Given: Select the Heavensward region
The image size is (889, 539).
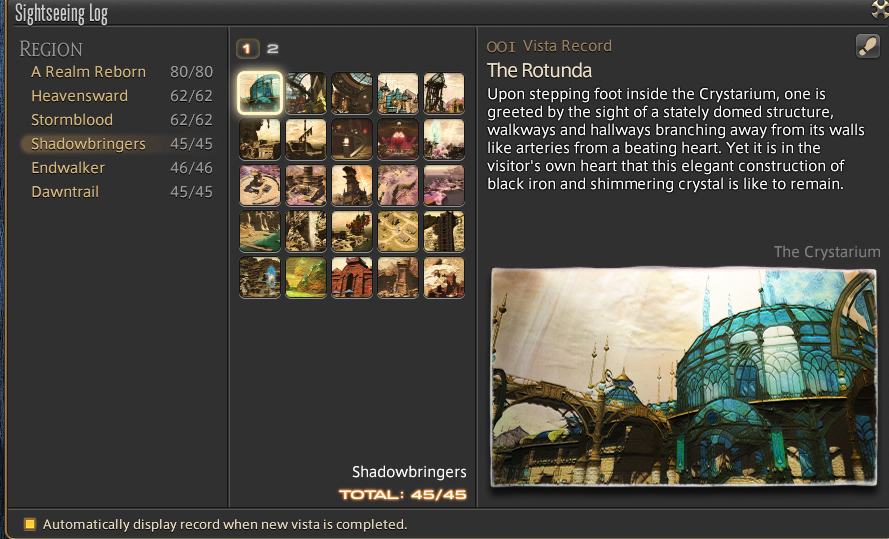Looking at the screenshot, I should (x=79, y=96).
